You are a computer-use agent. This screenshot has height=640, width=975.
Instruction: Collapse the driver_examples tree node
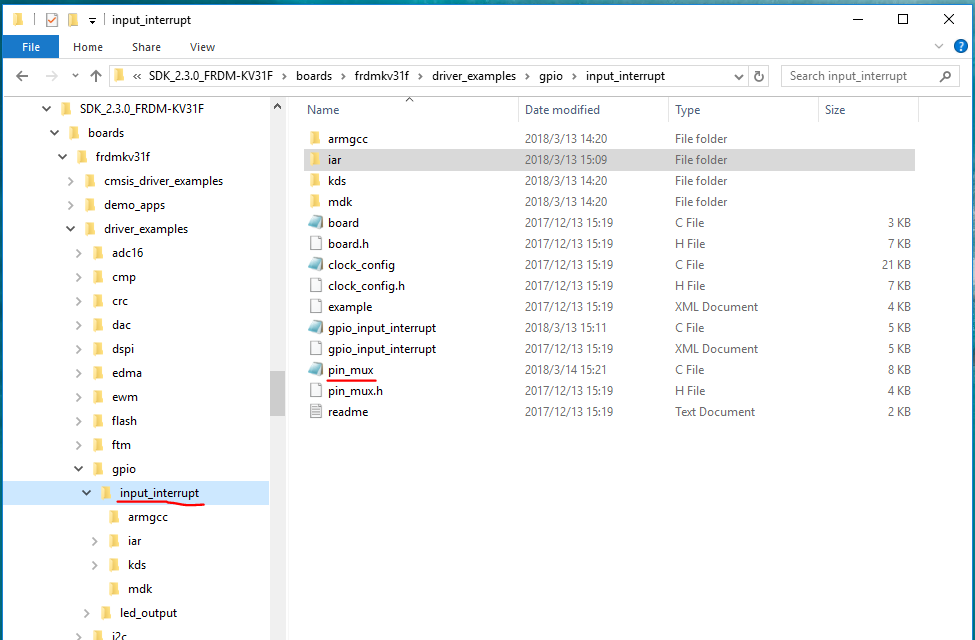[x=71, y=229]
